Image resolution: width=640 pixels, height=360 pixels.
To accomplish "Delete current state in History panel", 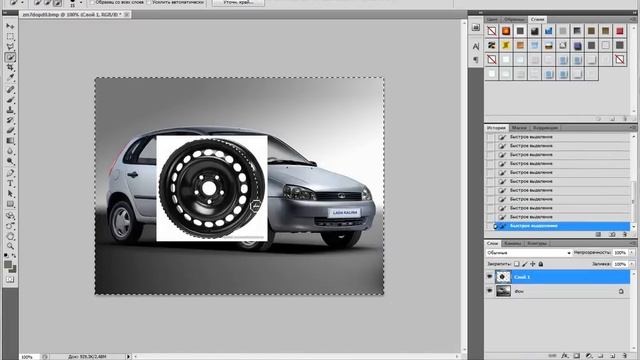I will coord(624,235).
